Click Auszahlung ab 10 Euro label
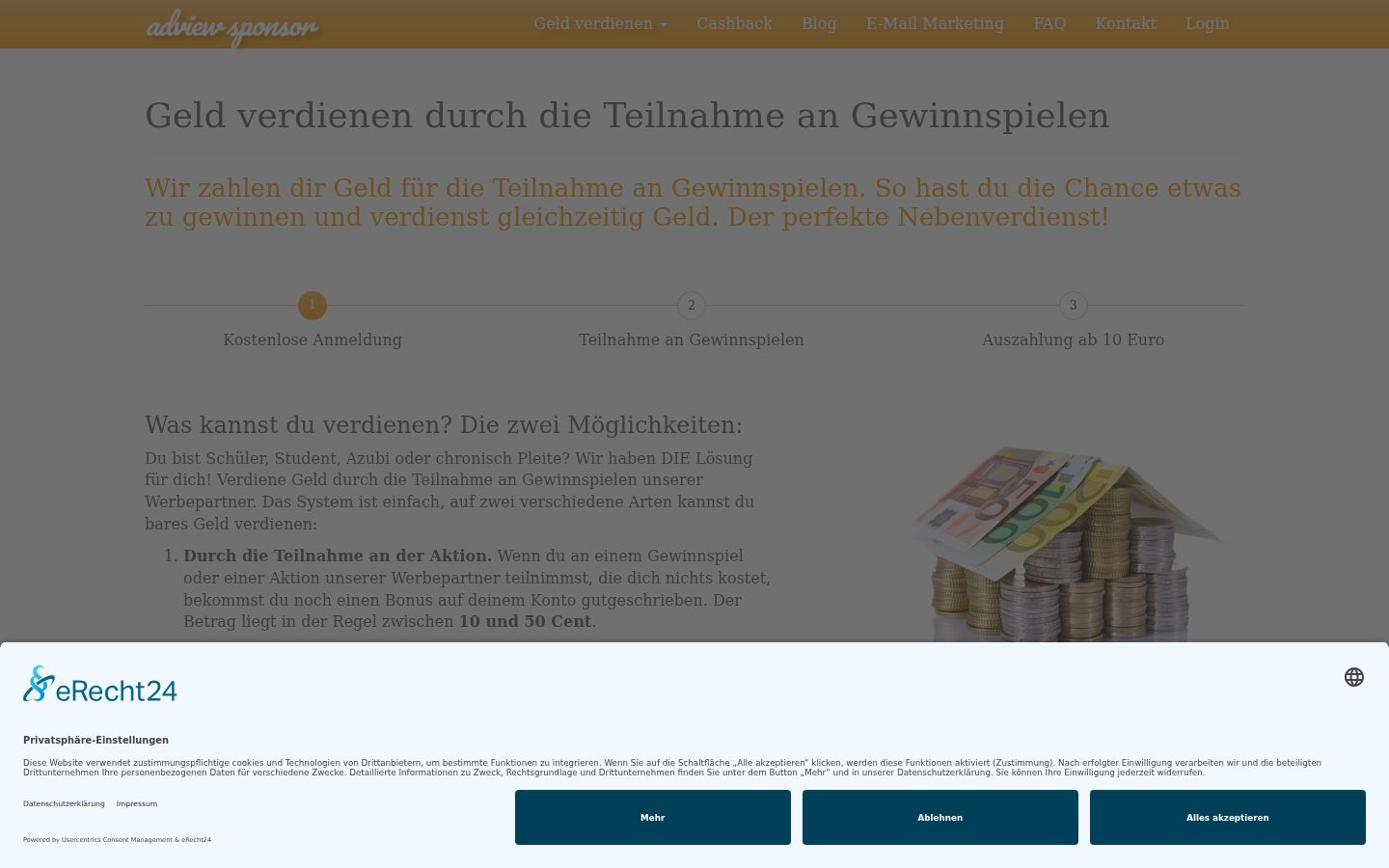The height and width of the screenshot is (868, 1389). click(x=1074, y=339)
